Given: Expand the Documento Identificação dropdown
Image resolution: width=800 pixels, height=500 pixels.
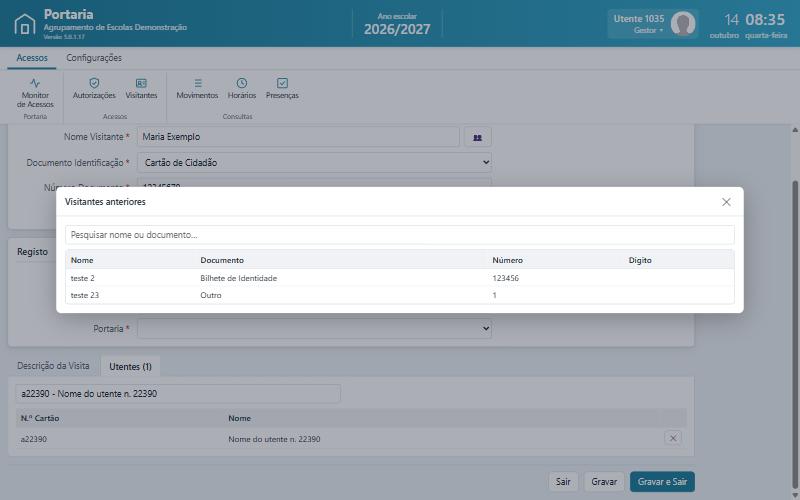Looking at the screenshot, I should [315, 163].
